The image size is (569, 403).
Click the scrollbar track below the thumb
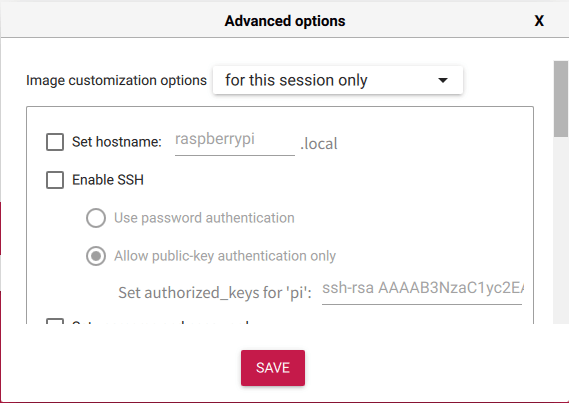click(x=561, y=230)
